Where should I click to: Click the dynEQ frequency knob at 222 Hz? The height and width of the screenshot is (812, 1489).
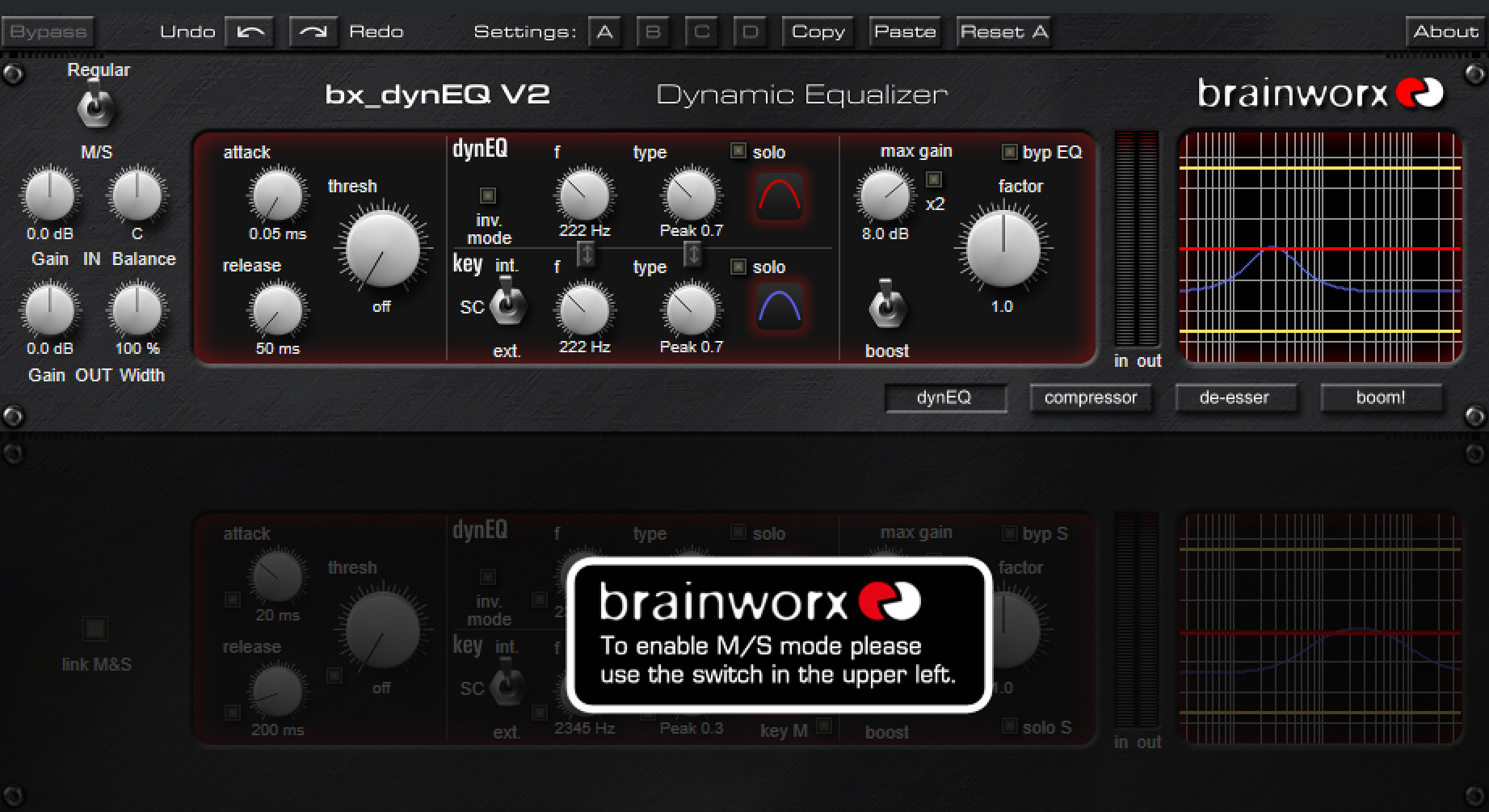(584, 195)
